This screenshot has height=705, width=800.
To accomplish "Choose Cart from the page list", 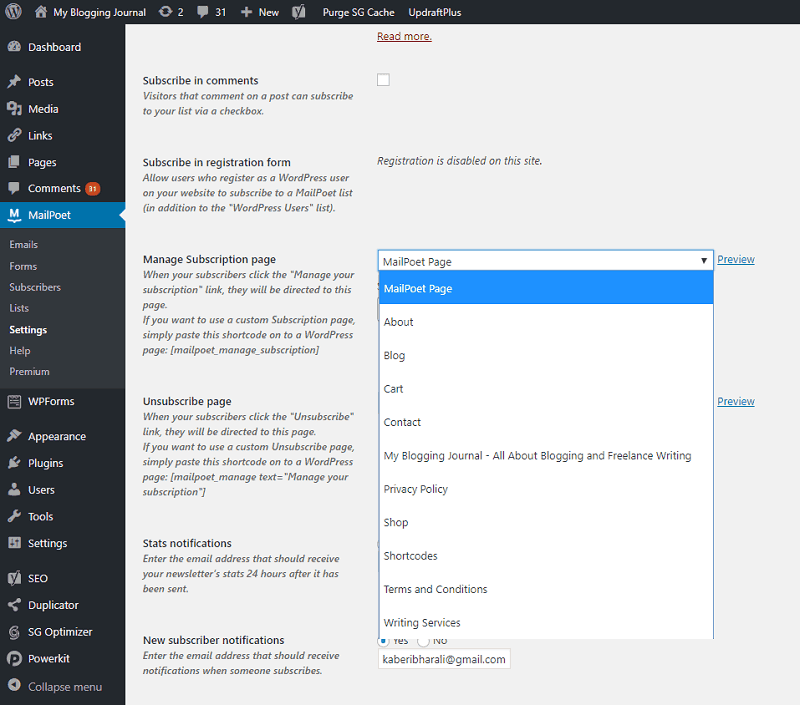I will coord(546,389).
